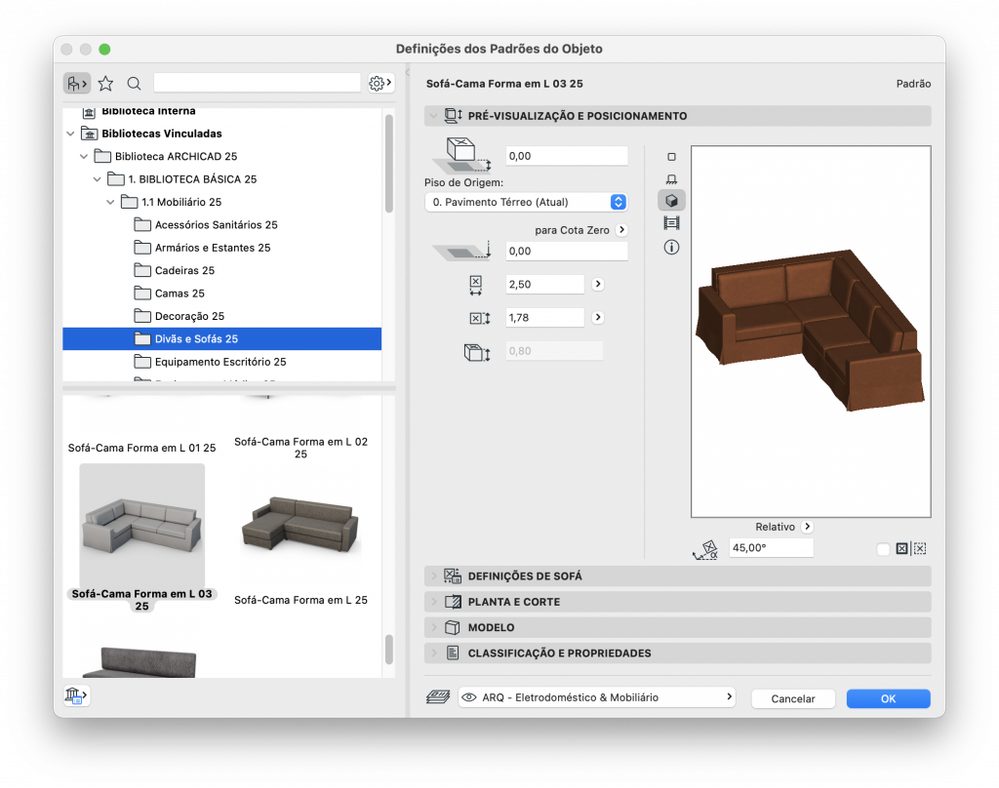Collapse the 1.1 Mobiliário 25 folder
Viewport: 999px width, 788px height.
(x=111, y=202)
